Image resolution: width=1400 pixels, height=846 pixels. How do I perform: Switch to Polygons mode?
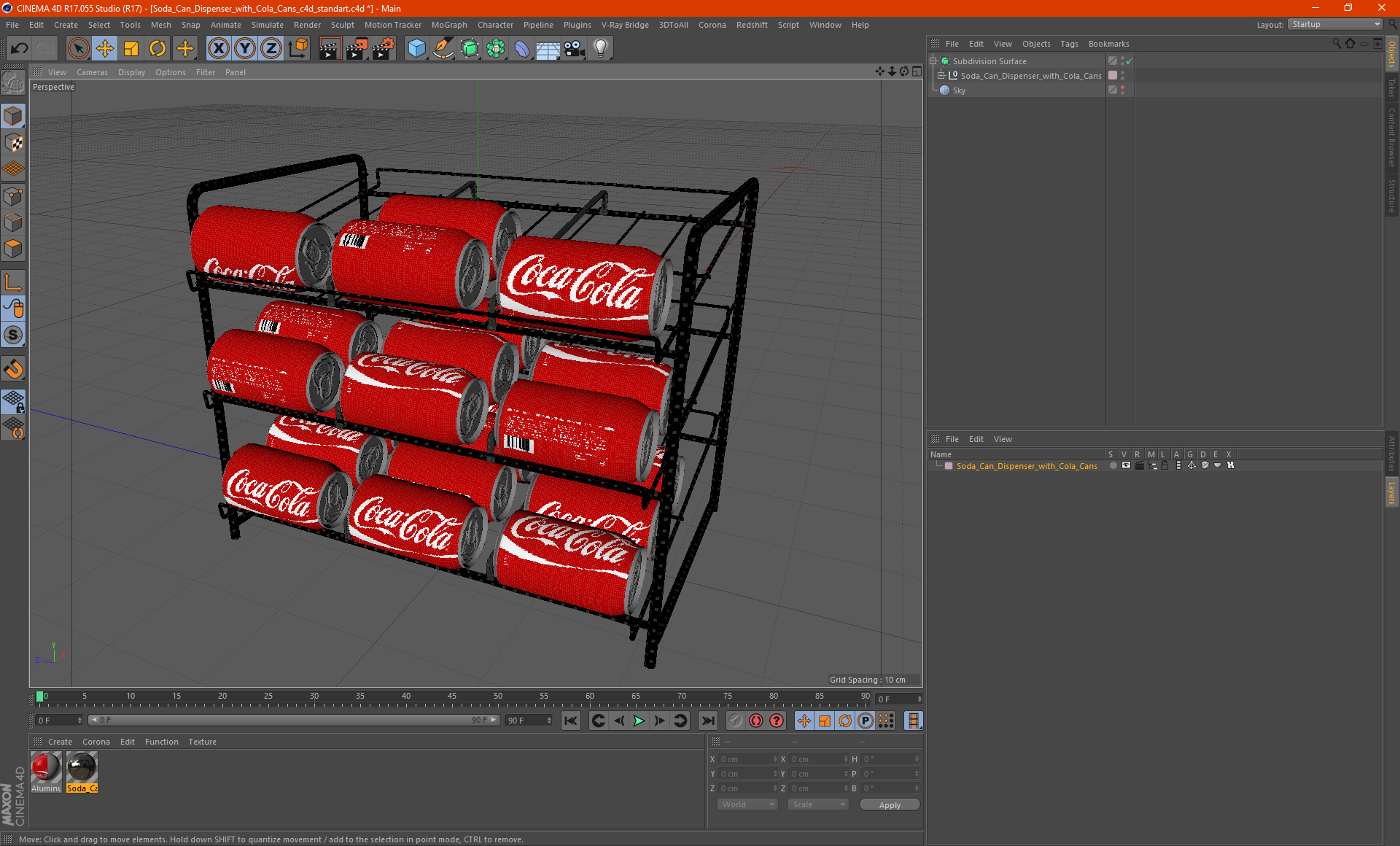(13, 249)
